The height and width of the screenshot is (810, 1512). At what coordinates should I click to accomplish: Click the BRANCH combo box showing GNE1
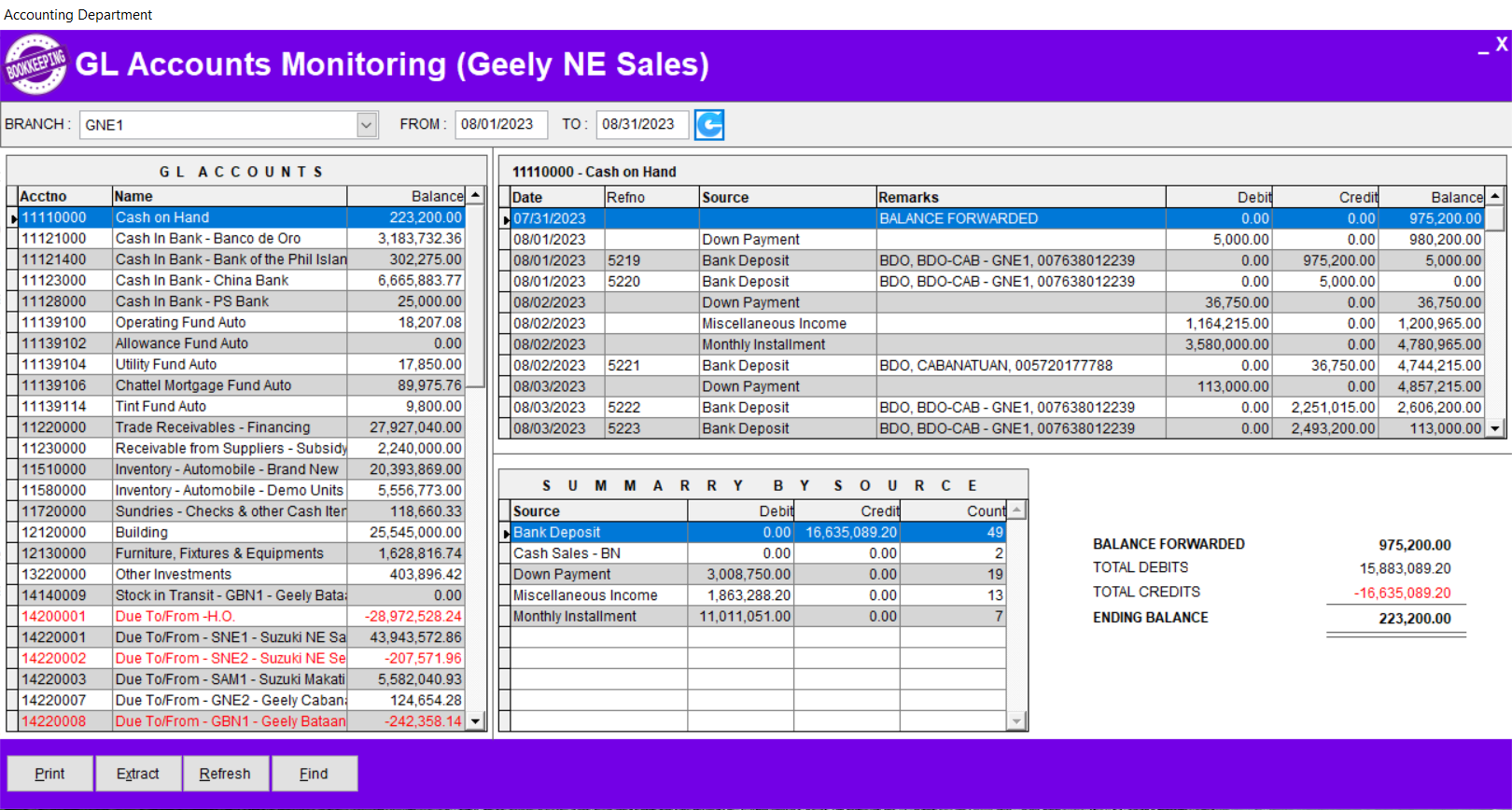(x=229, y=124)
